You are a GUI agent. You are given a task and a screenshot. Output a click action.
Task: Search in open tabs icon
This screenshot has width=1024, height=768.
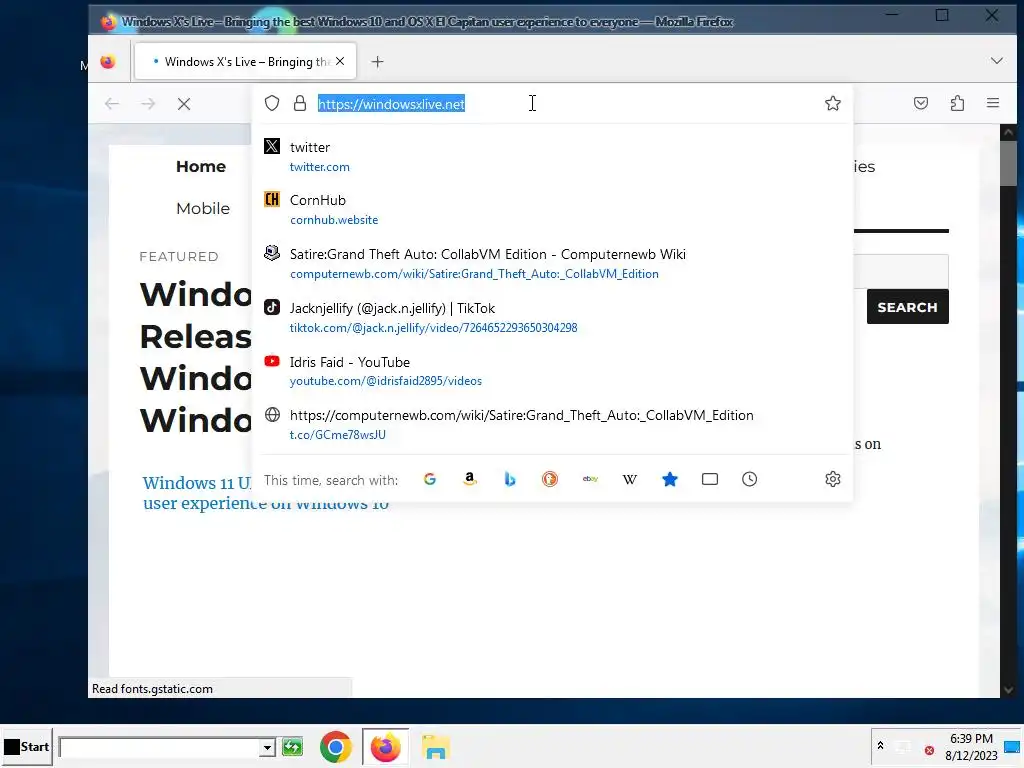click(710, 479)
